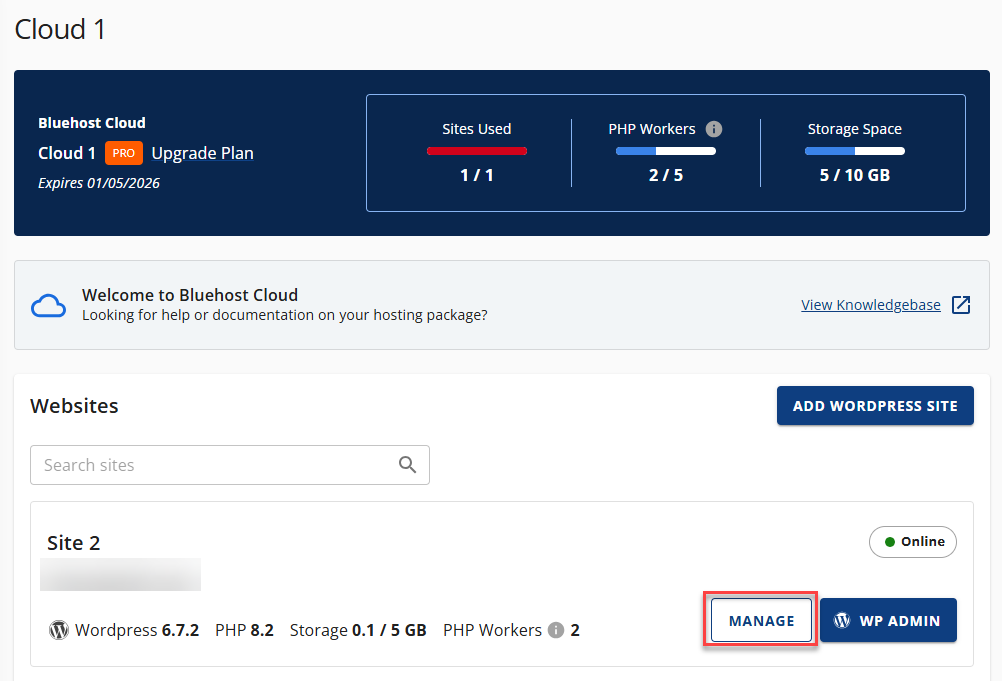Click the Storage Space usage progress bar
Viewport: 1002px width, 681px height.
[x=855, y=151]
